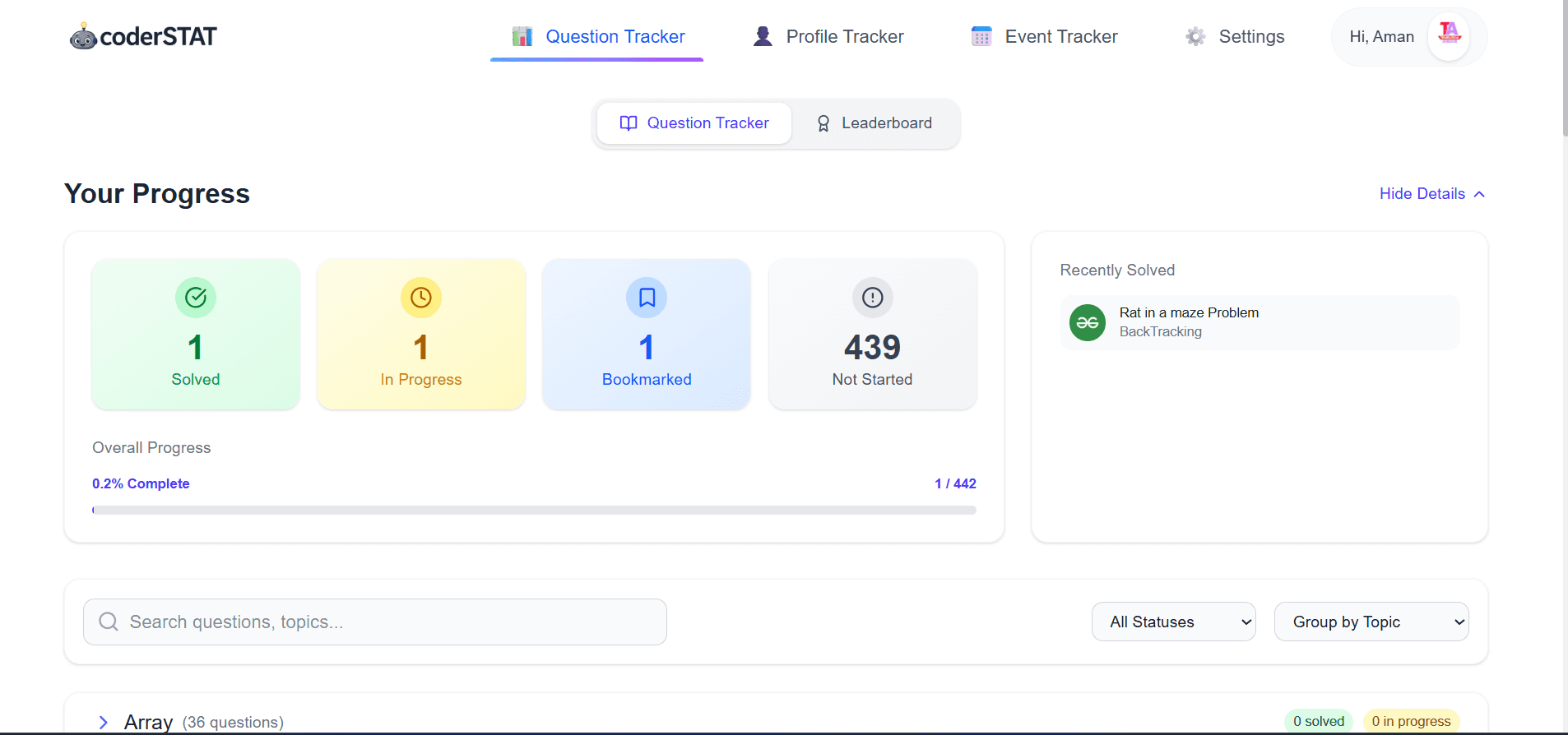Click the Your Progress heading
Screen dimensions: 1568x735
(x=157, y=194)
